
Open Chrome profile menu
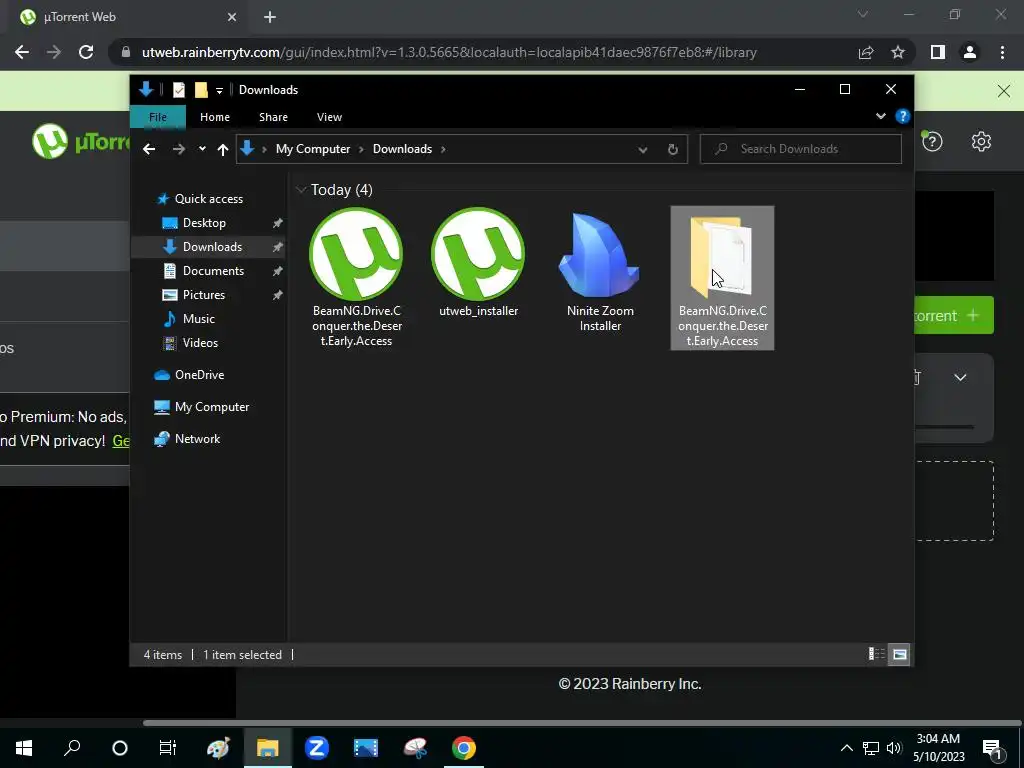coord(970,52)
